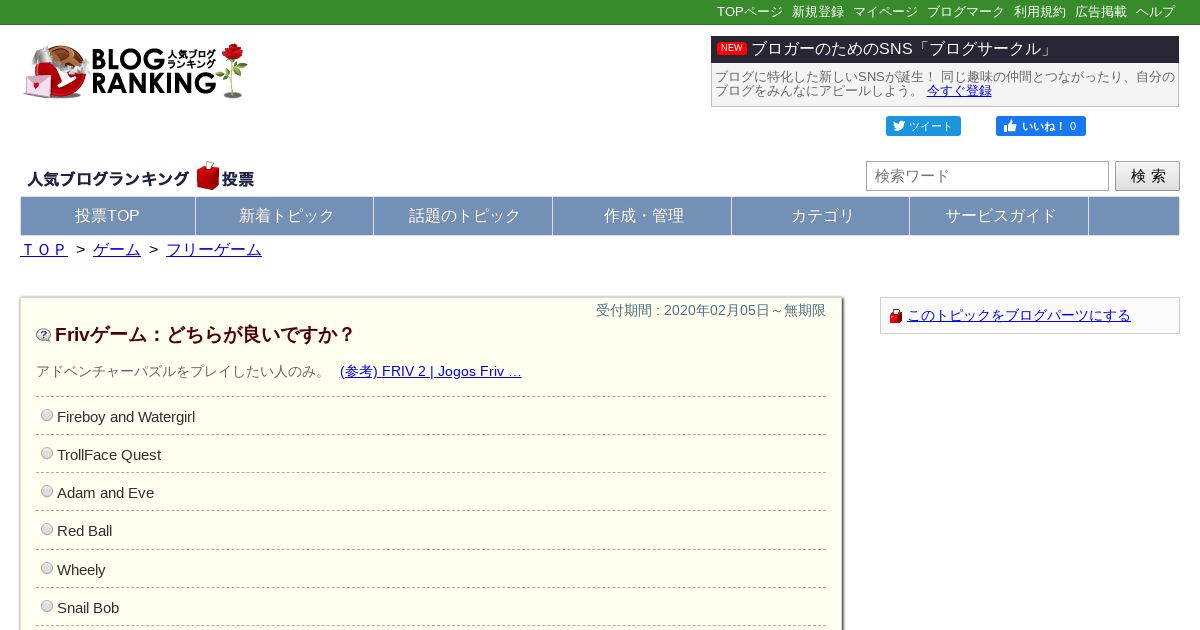The height and width of the screenshot is (630, 1200).
Task: Go to マイページ in top bar
Action: point(885,12)
